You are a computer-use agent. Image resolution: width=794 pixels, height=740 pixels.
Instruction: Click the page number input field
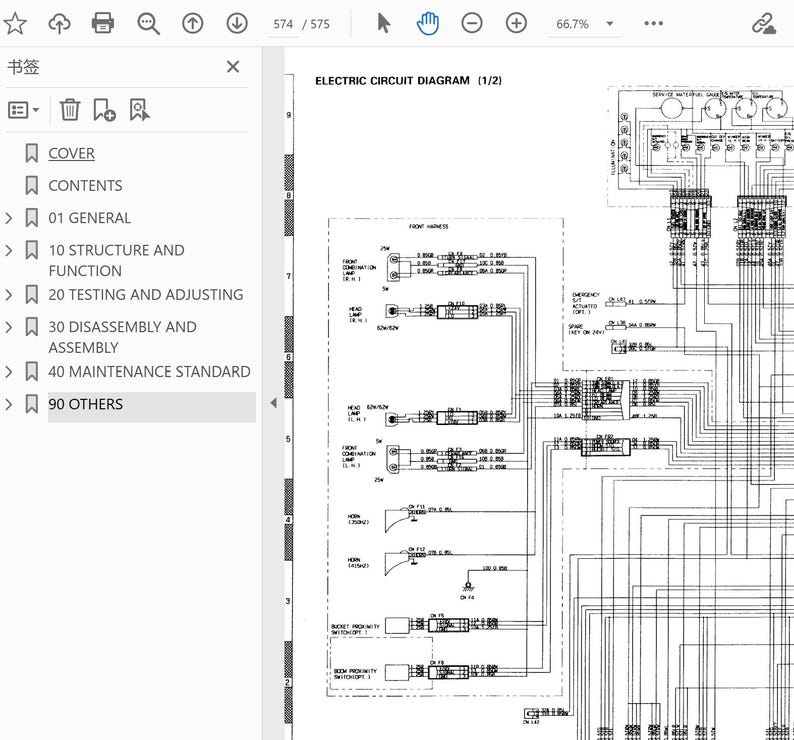tap(283, 24)
